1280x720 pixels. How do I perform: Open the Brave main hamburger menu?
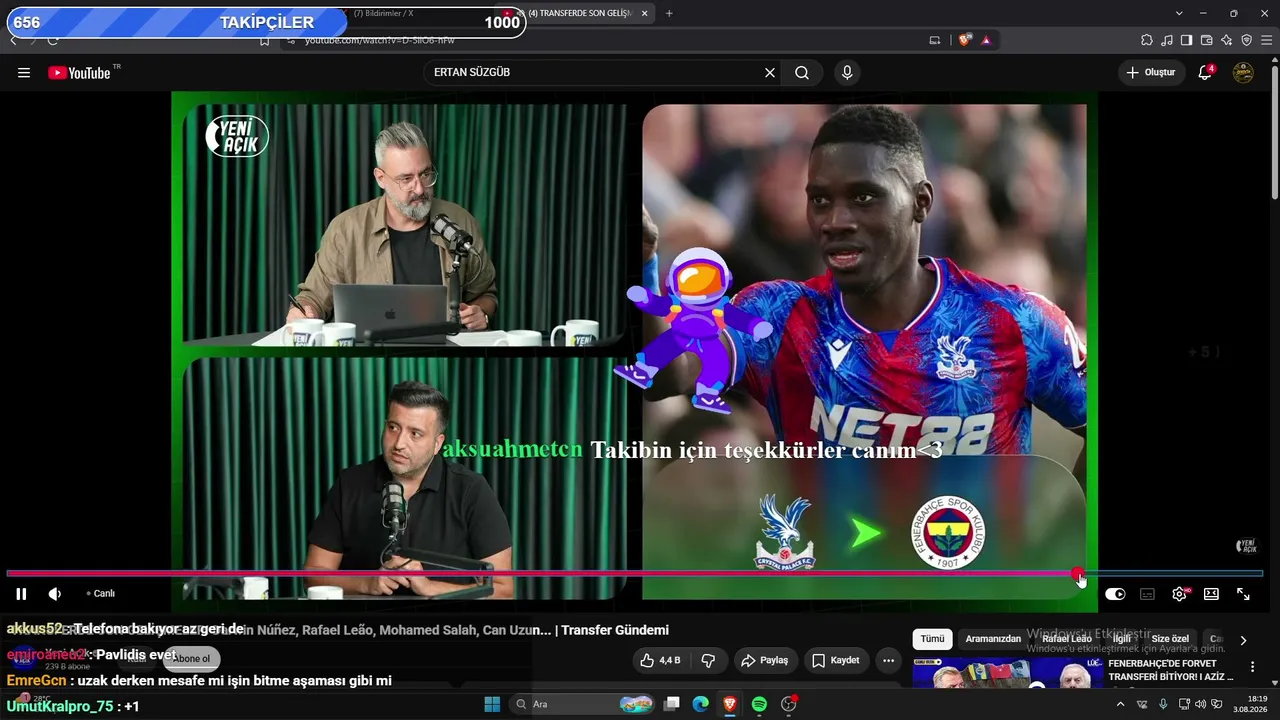[x=1267, y=40]
